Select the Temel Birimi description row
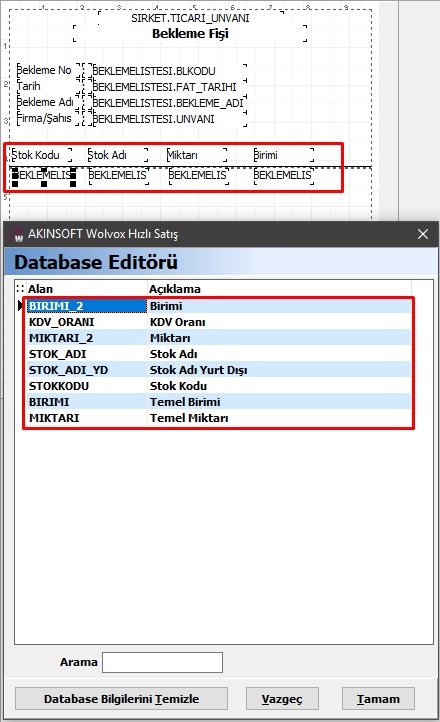The height and width of the screenshot is (722, 440). (x=219, y=402)
